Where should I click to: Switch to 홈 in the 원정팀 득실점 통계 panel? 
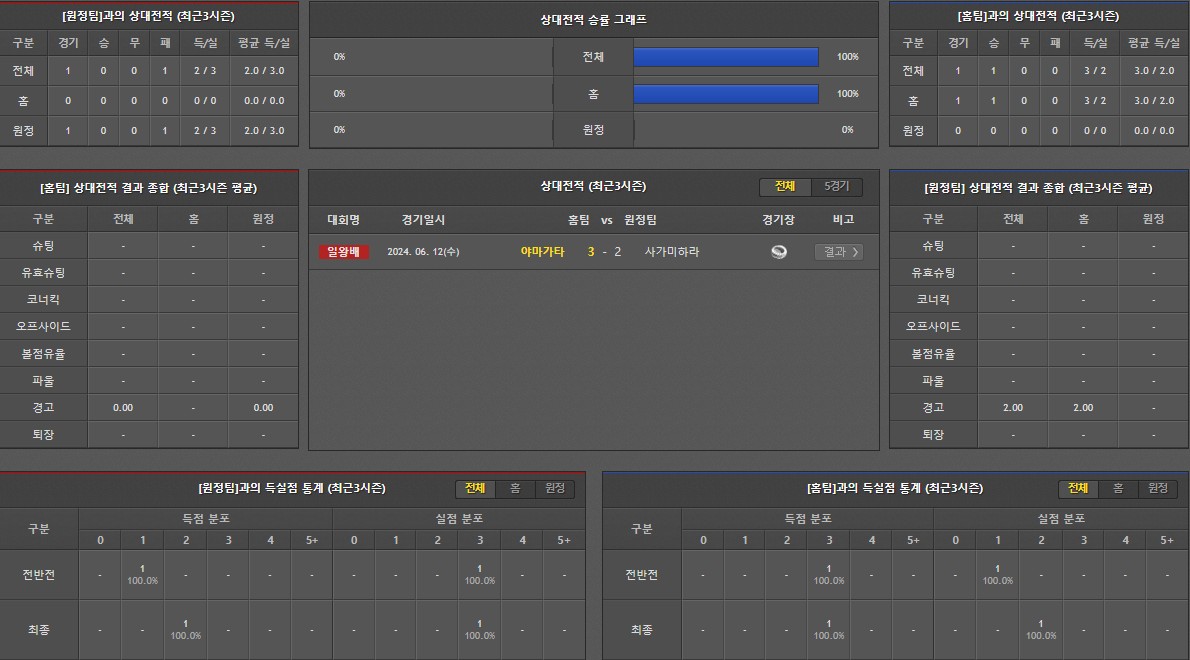tap(515, 488)
